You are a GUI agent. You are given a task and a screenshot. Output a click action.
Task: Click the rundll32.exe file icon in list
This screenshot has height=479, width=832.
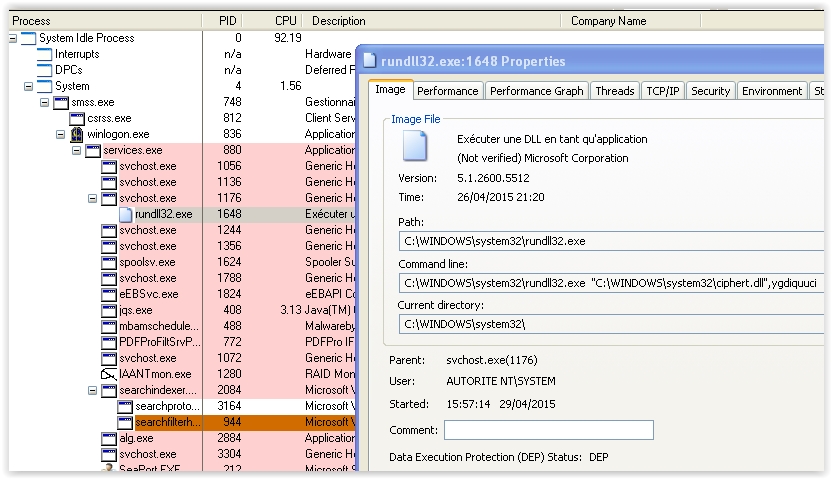point(126,214)
